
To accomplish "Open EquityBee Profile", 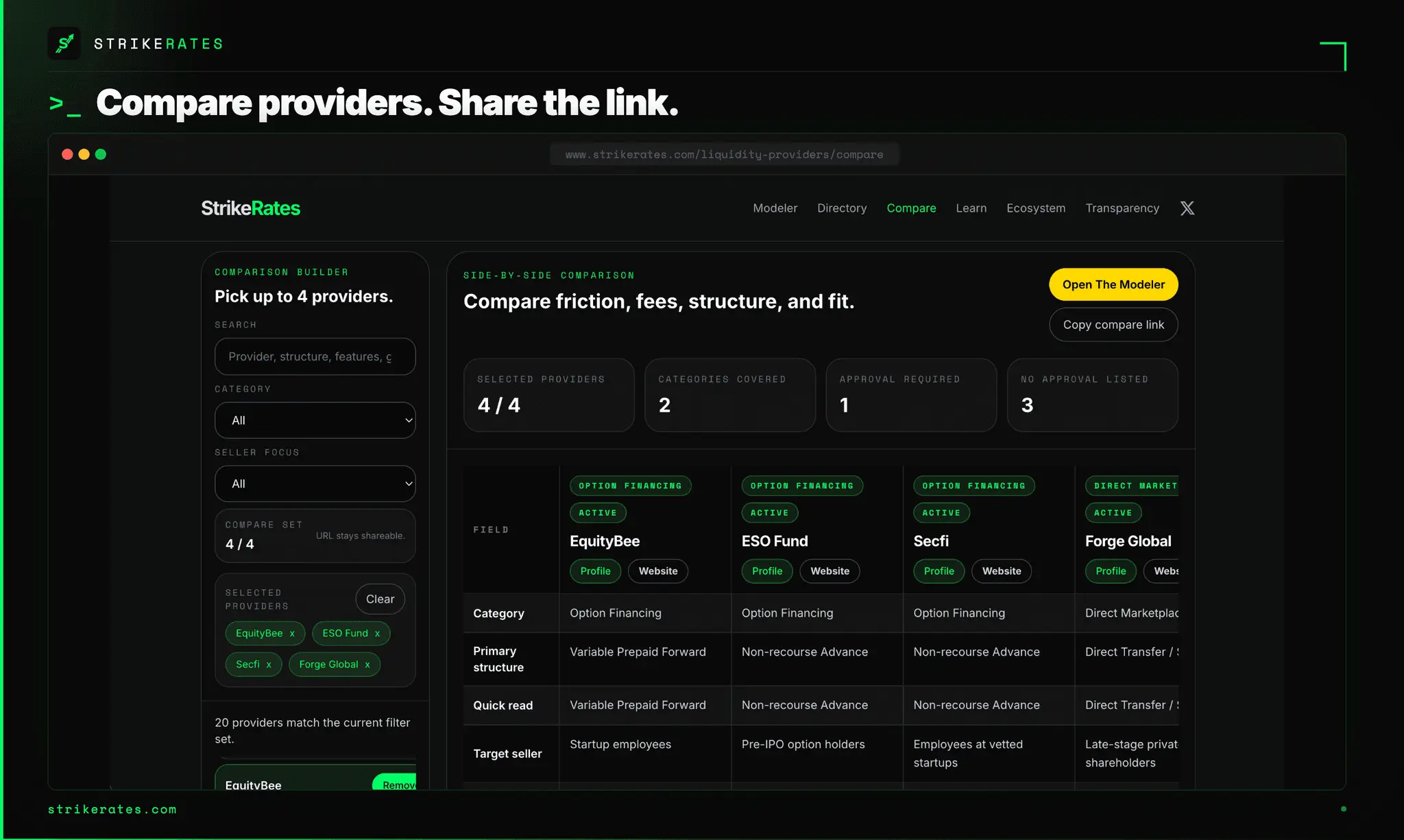I will tap(595, 571).
